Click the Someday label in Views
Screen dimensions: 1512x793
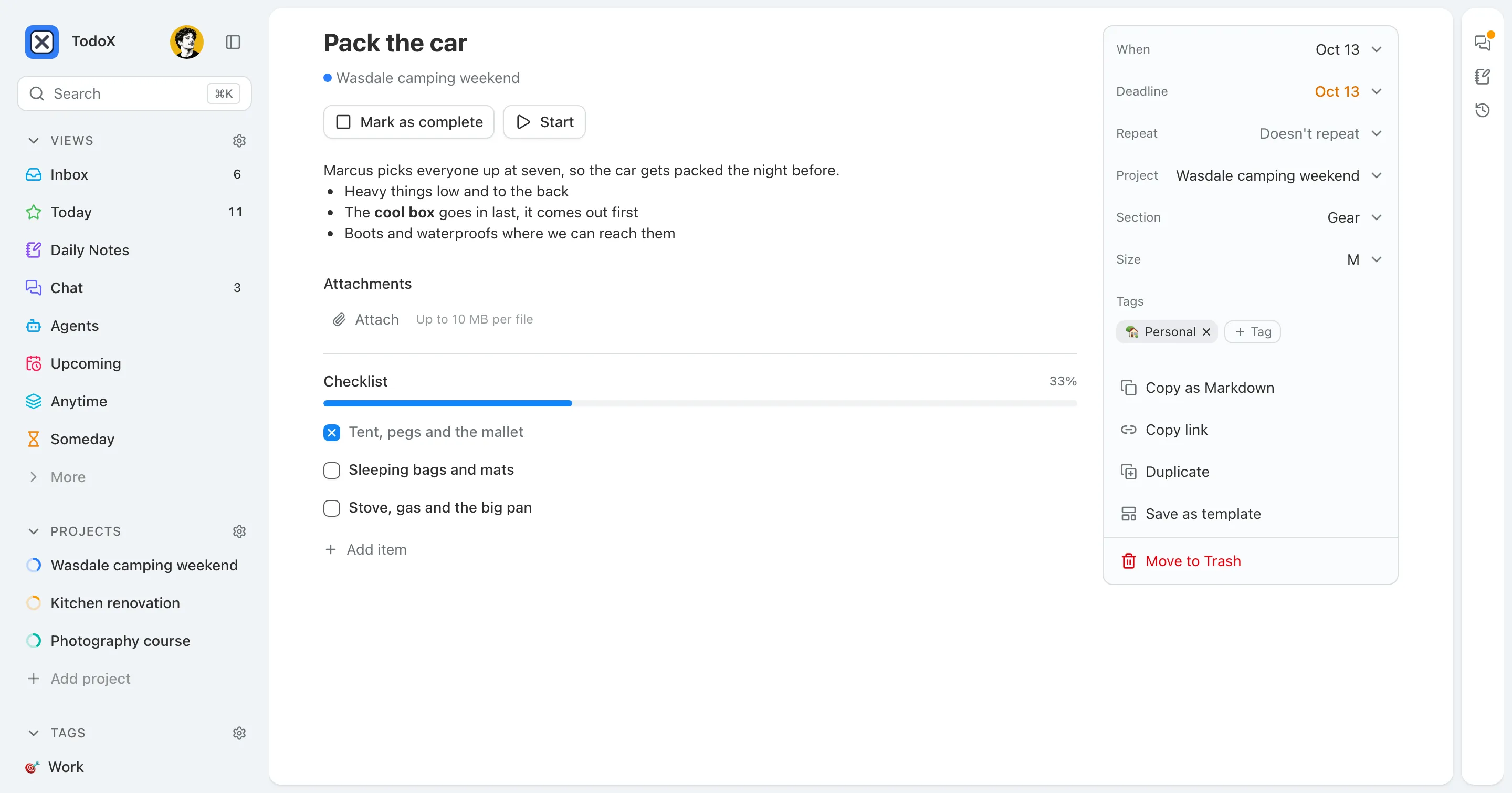(82, 439)
